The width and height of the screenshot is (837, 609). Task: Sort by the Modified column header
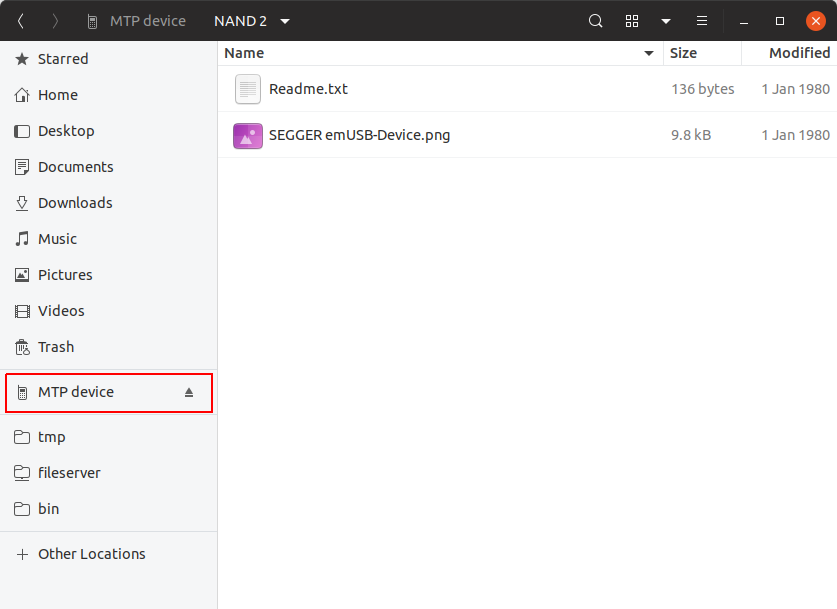(x=798, y=53)
